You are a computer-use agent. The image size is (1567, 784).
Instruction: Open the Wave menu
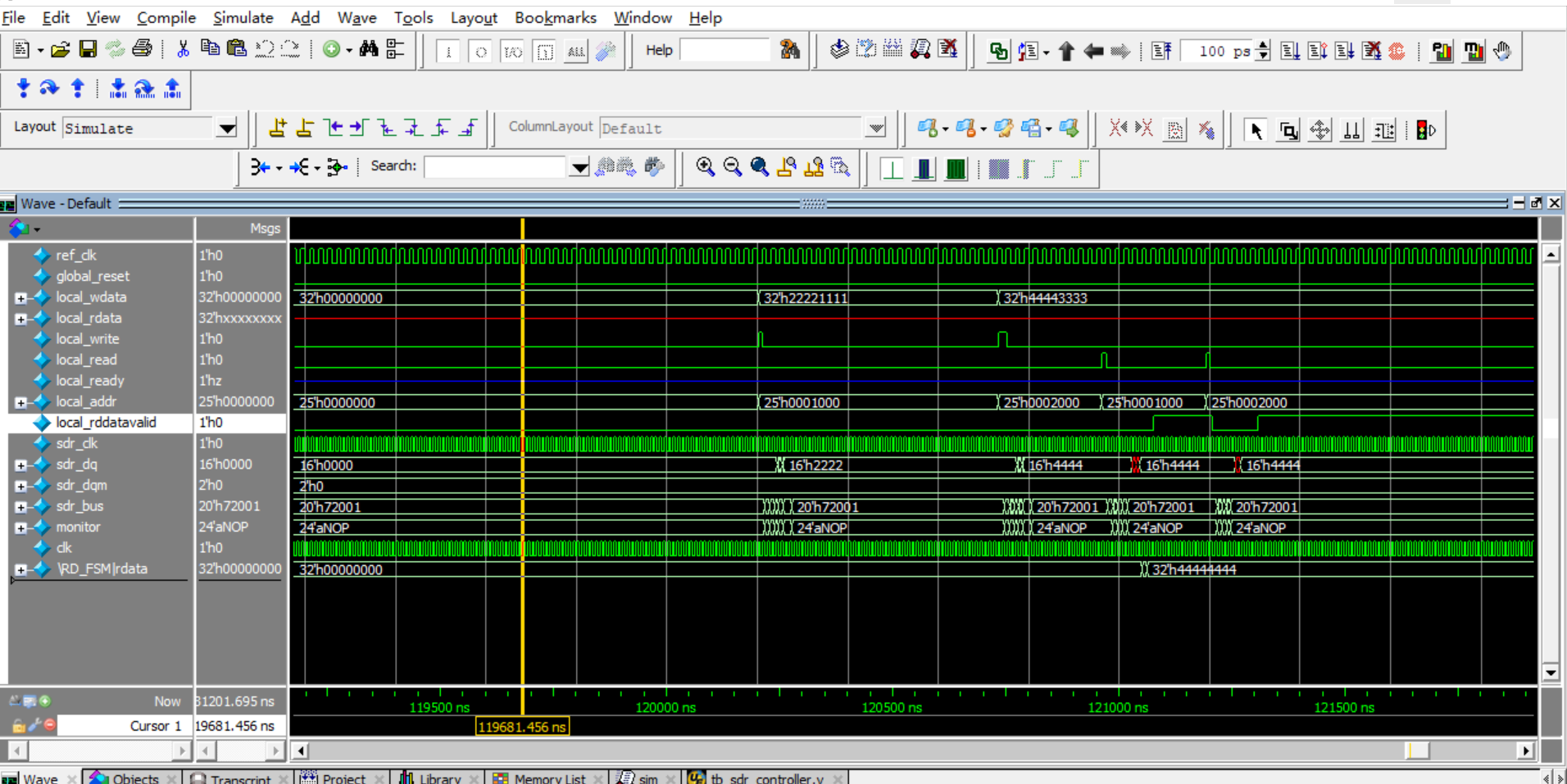[x=357, y=17]
